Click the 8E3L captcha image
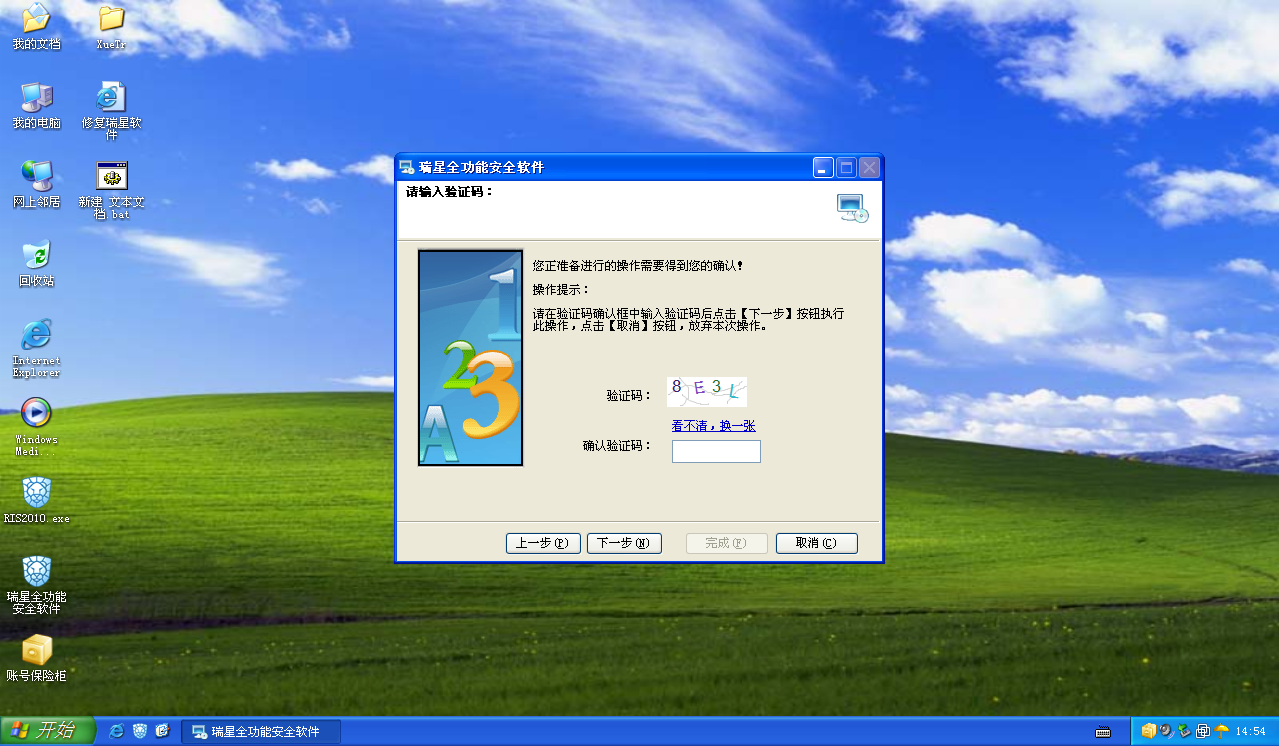This screenshot has height=746, width=1279. click(707, 392)
